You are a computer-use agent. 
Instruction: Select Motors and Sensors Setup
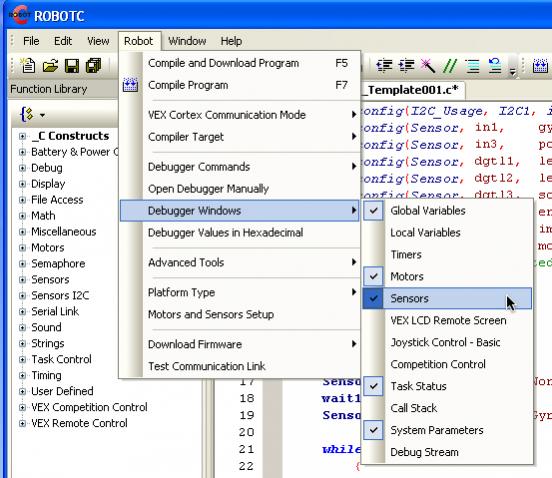click(239, 314)
